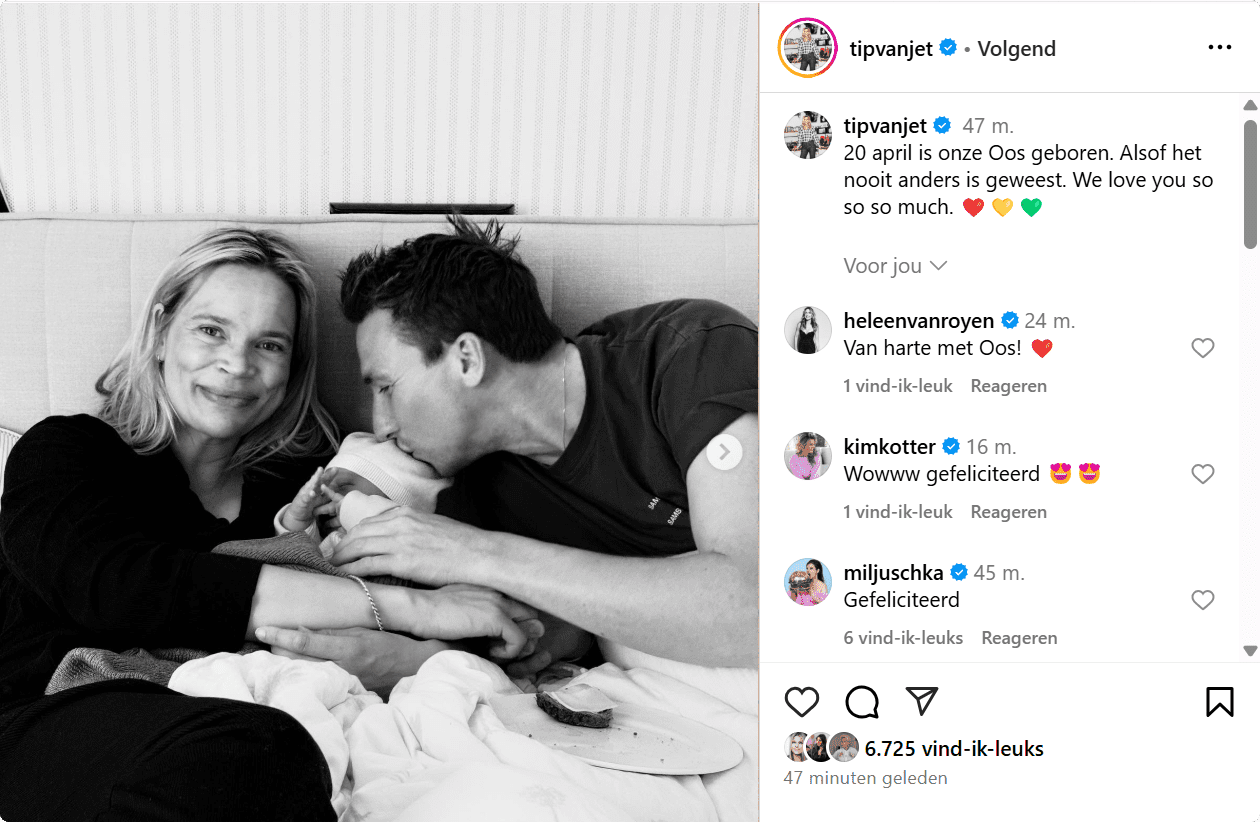
Task: Open the comment bubble icon
Action: [861, 702]
